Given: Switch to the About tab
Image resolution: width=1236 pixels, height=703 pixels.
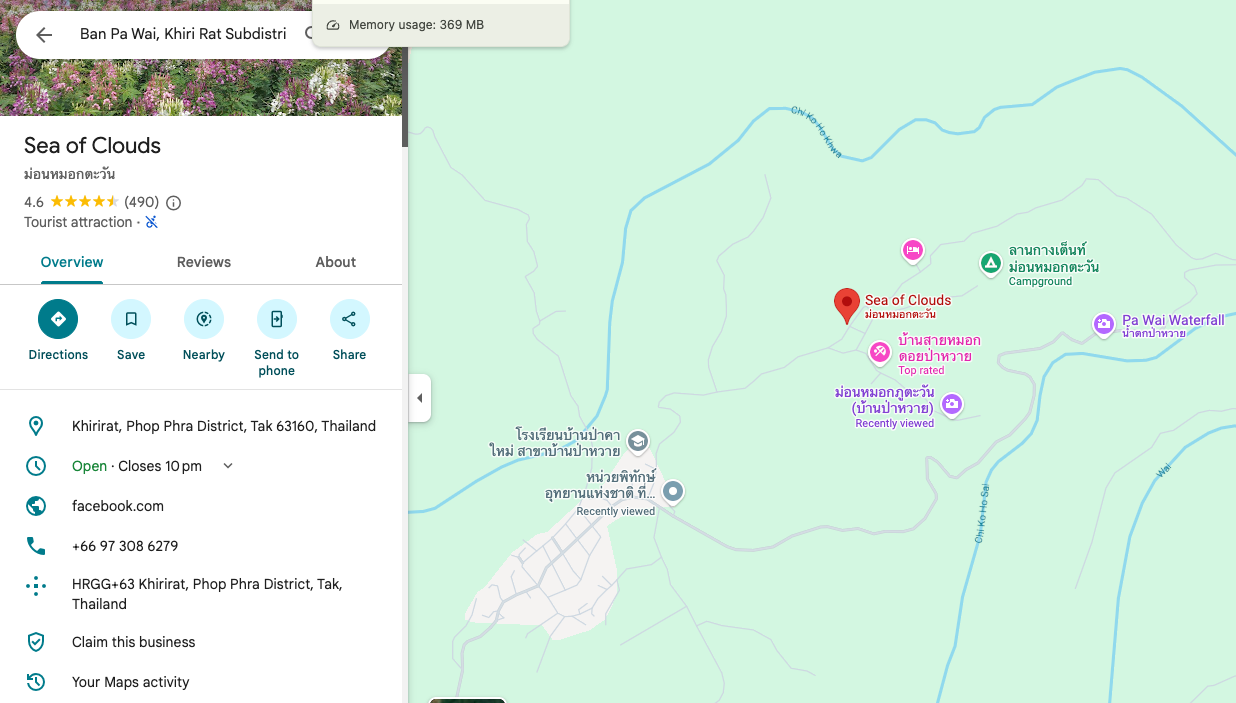Looking at the screenshot, I should pos(336,263).
